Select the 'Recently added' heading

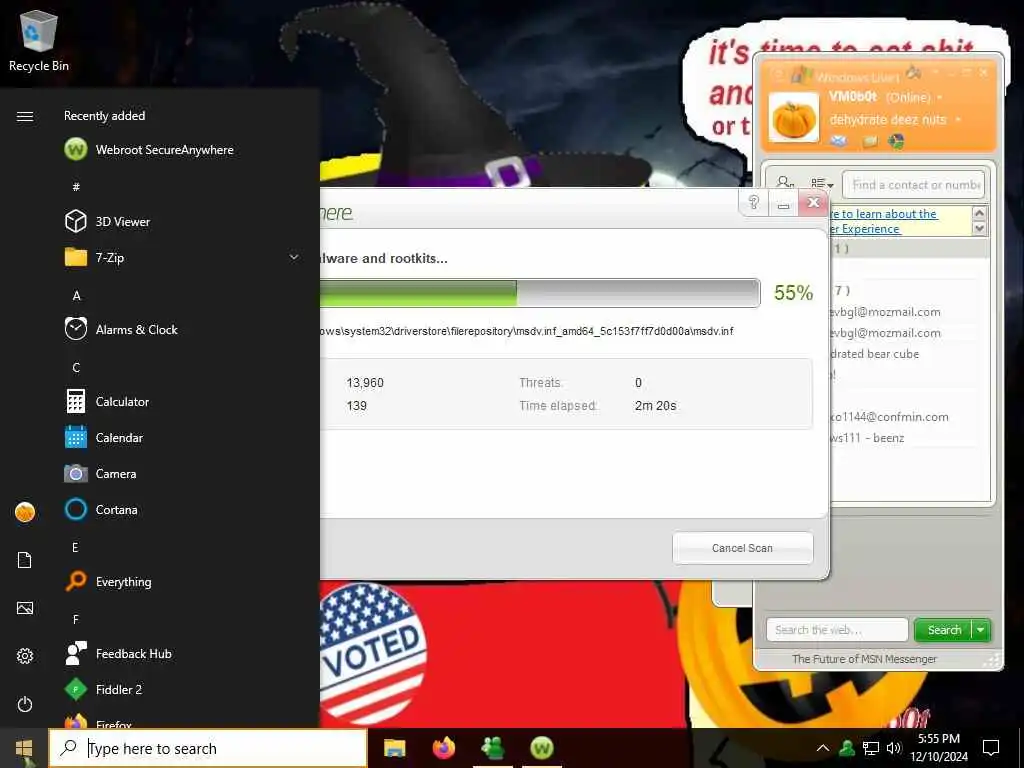click(104, 116)
